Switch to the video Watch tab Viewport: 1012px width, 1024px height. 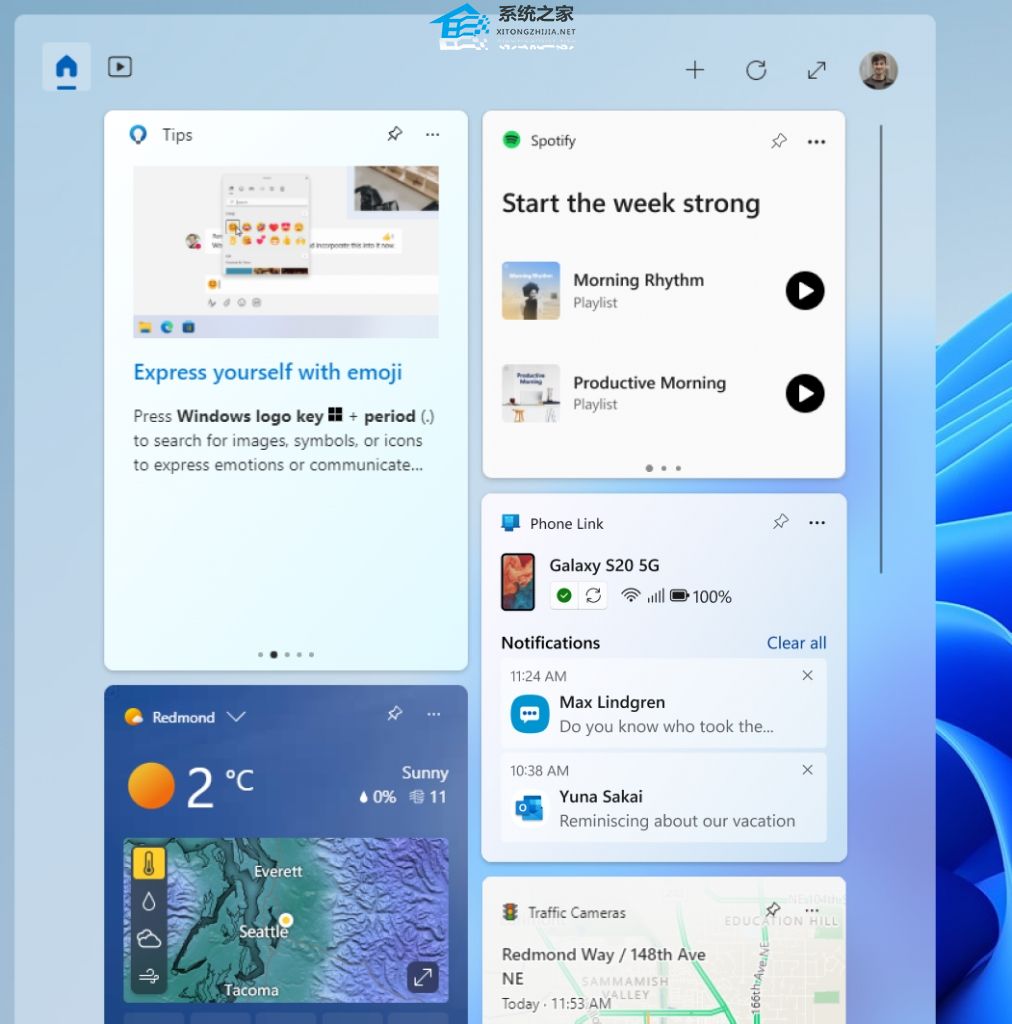[x=120, y=67]
